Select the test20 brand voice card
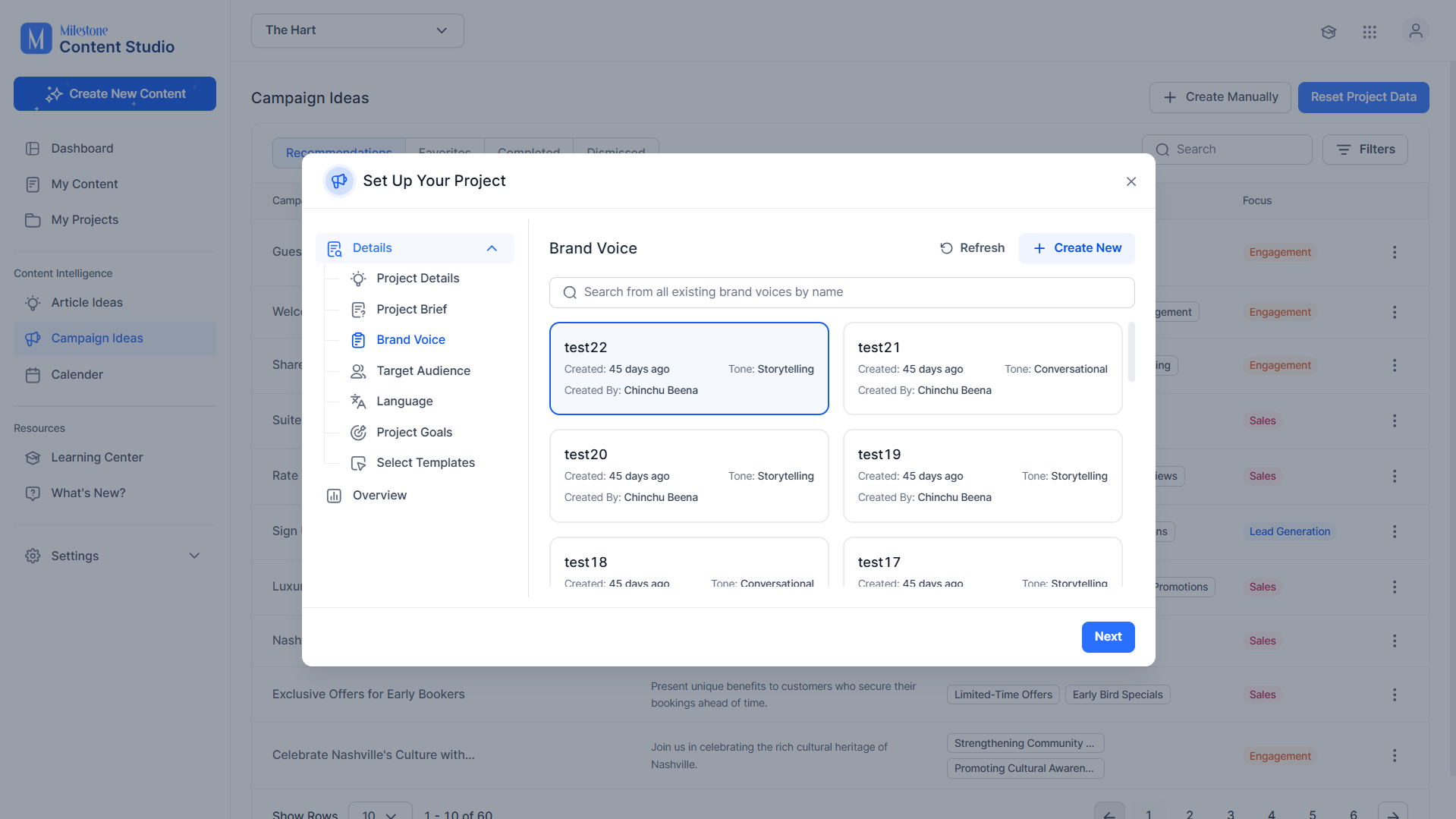Screen dimensions: 1456x819 click(x=689, y=476)
